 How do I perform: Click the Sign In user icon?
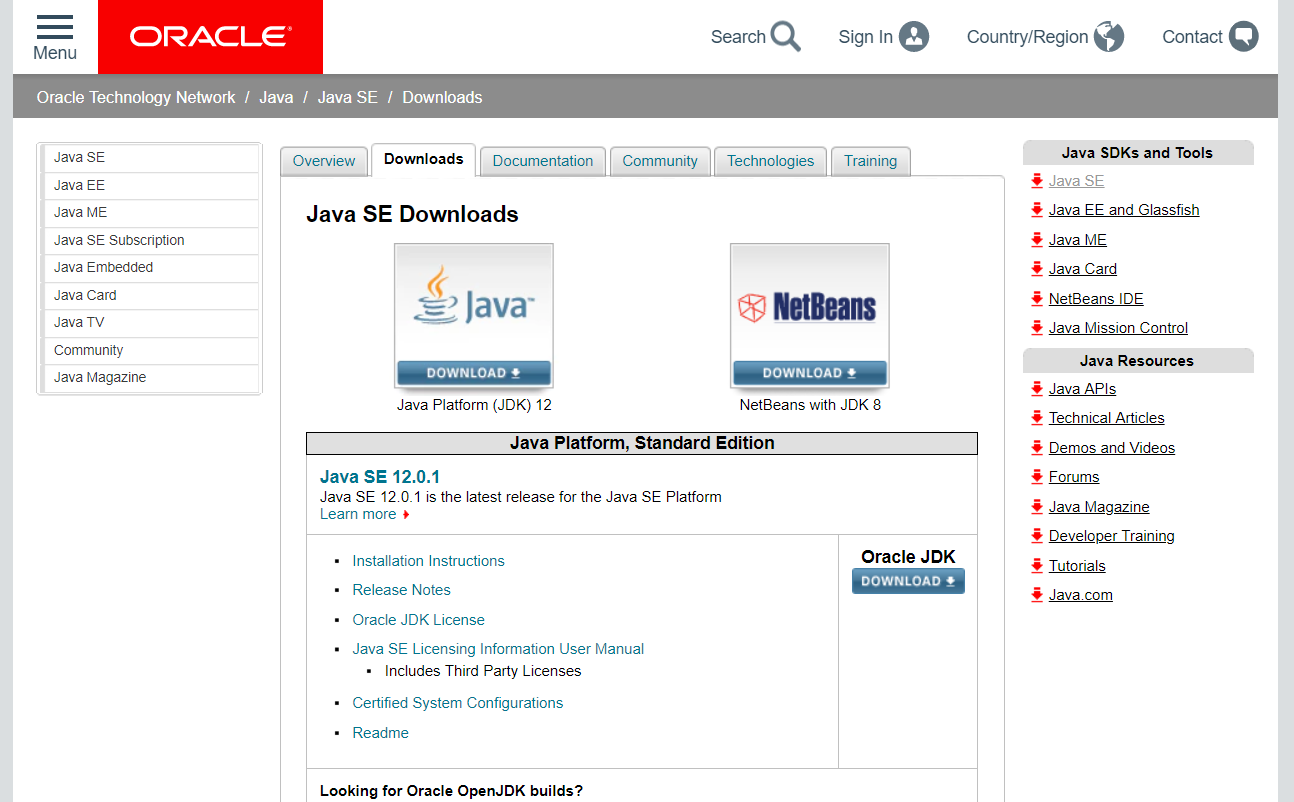[x=914, y=37]
